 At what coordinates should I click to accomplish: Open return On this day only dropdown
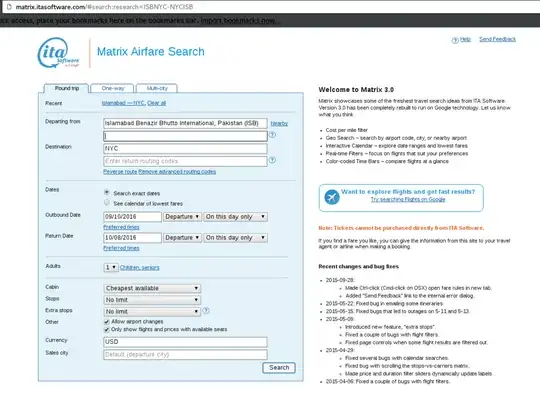click(236, 238)
